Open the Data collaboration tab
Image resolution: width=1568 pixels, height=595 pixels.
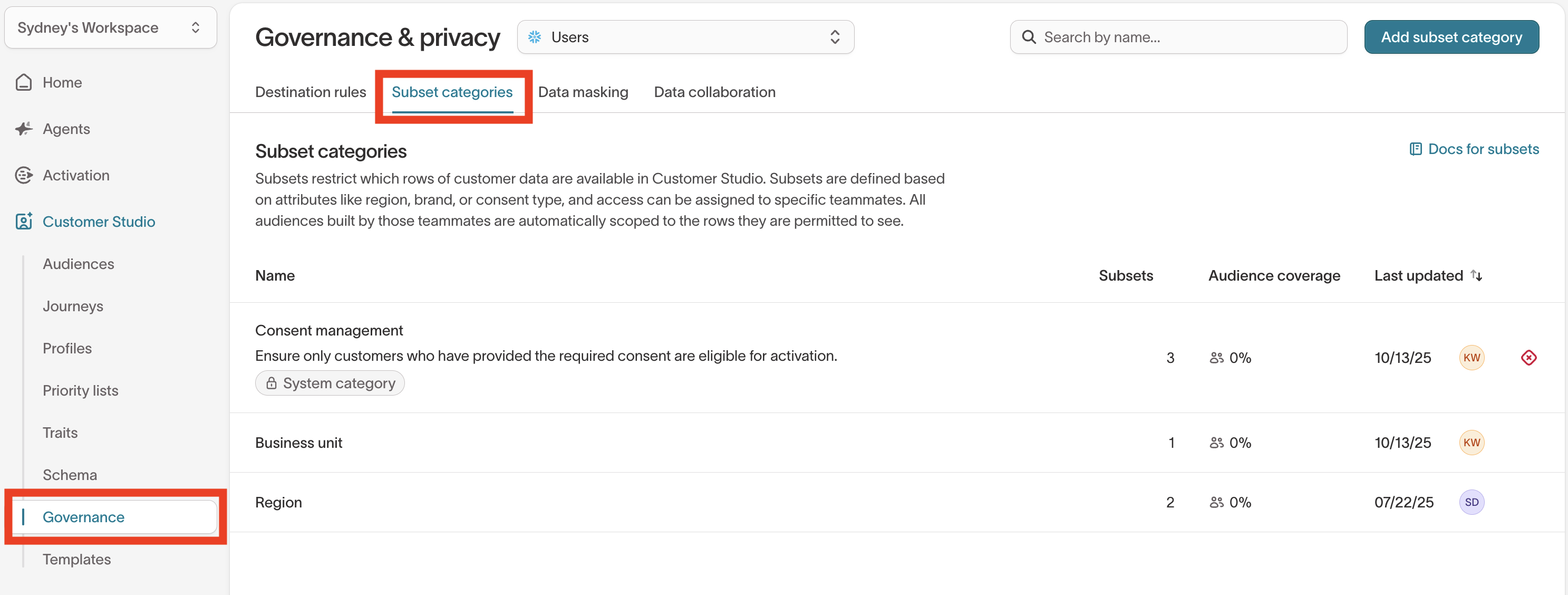pos(714,92)
